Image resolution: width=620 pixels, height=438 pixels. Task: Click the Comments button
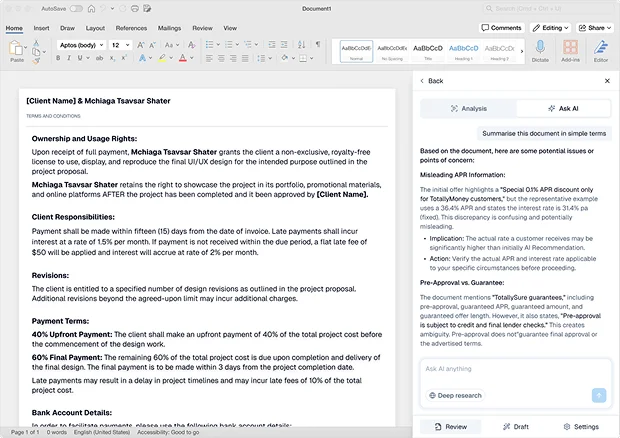click(501, 28)
